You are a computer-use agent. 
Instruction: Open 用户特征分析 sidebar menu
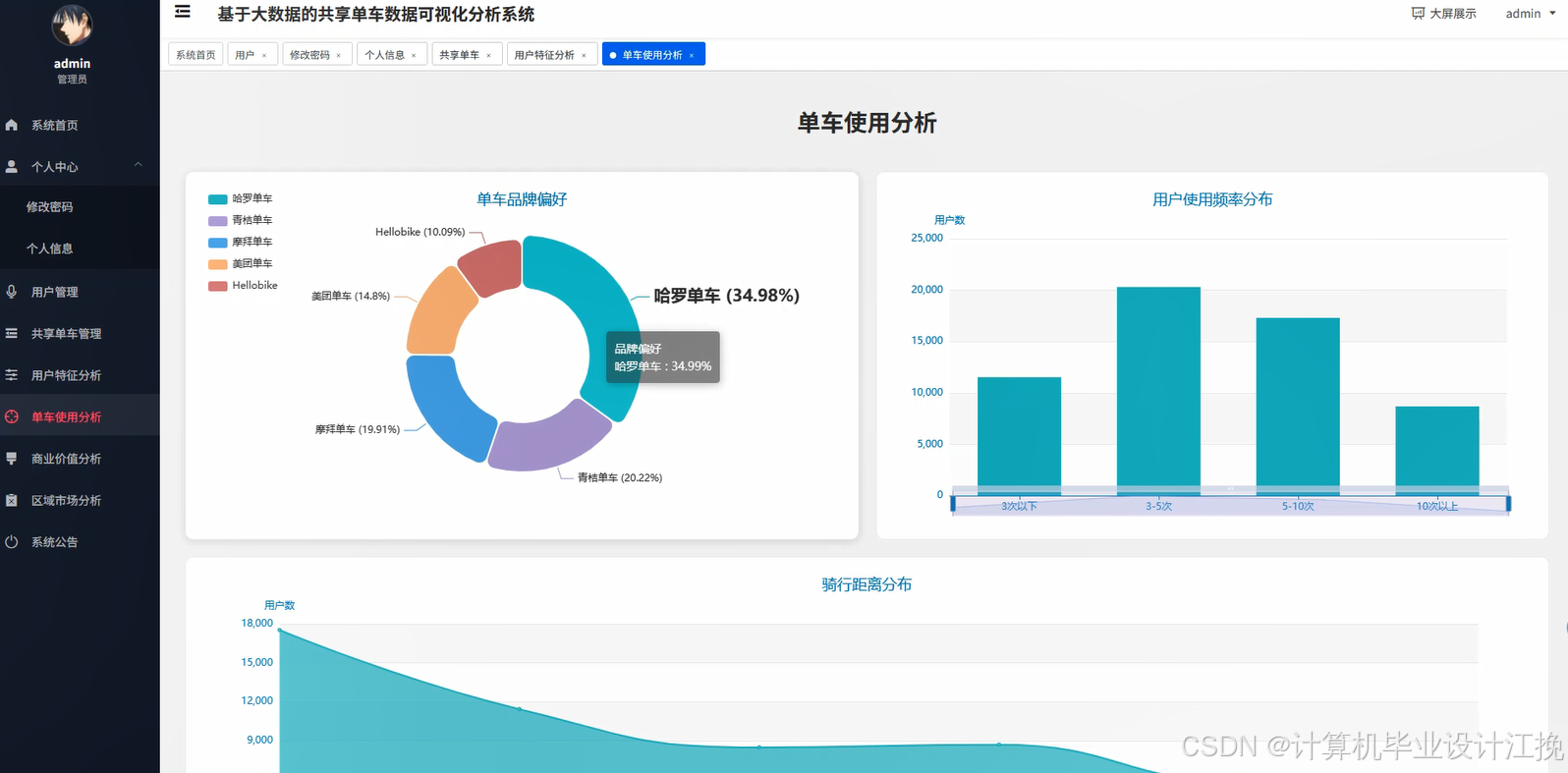pos(80,375)
